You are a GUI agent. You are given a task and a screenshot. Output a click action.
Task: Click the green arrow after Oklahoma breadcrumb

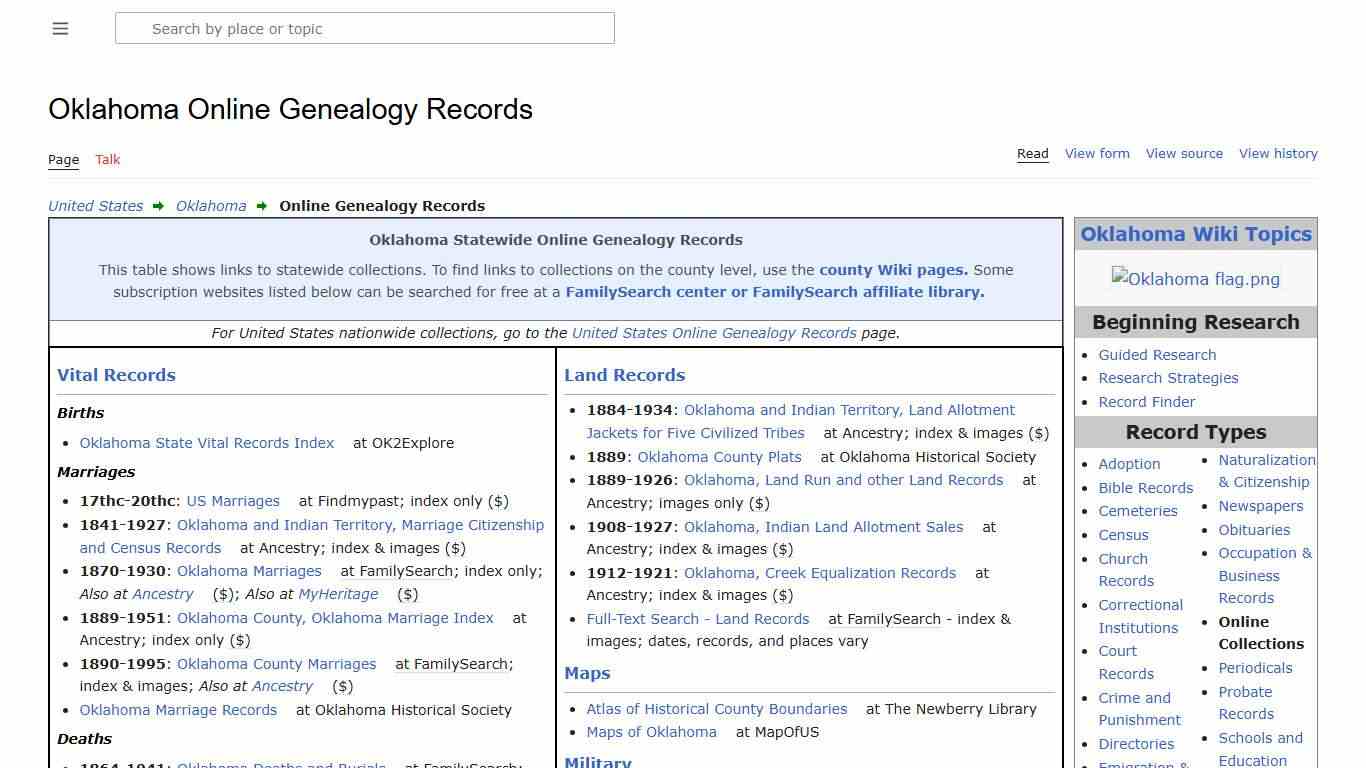[260, 206]
